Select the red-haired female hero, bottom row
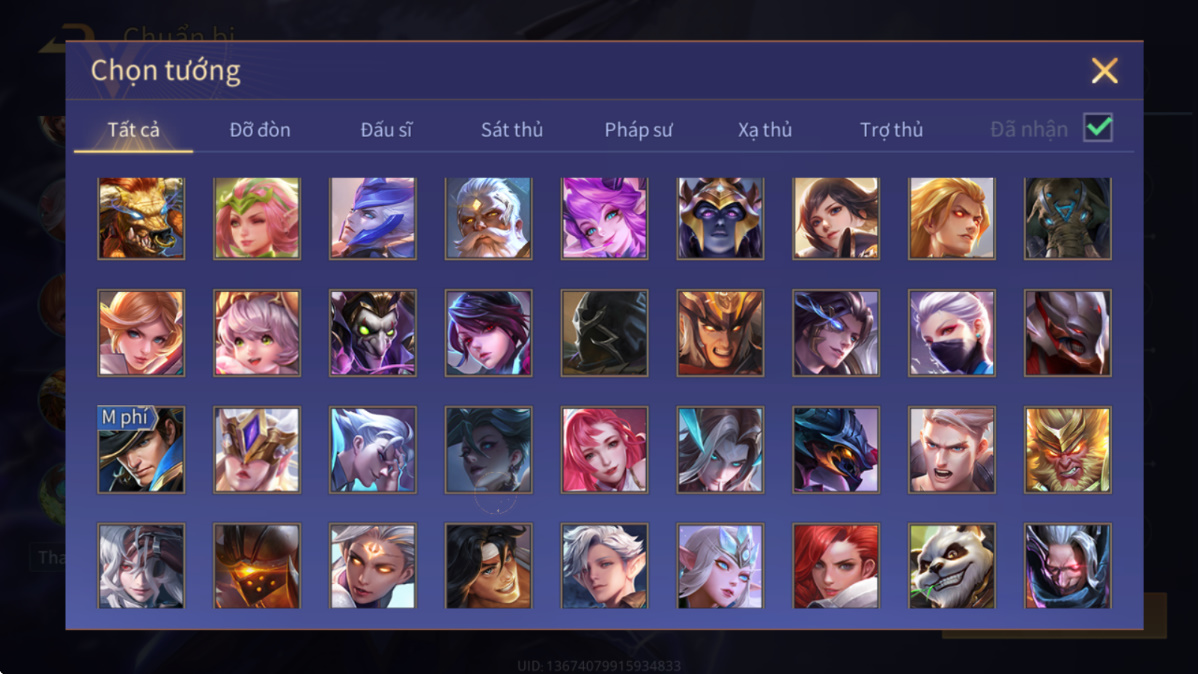This screenshot has height=674, width=1198. click(835, 566)
